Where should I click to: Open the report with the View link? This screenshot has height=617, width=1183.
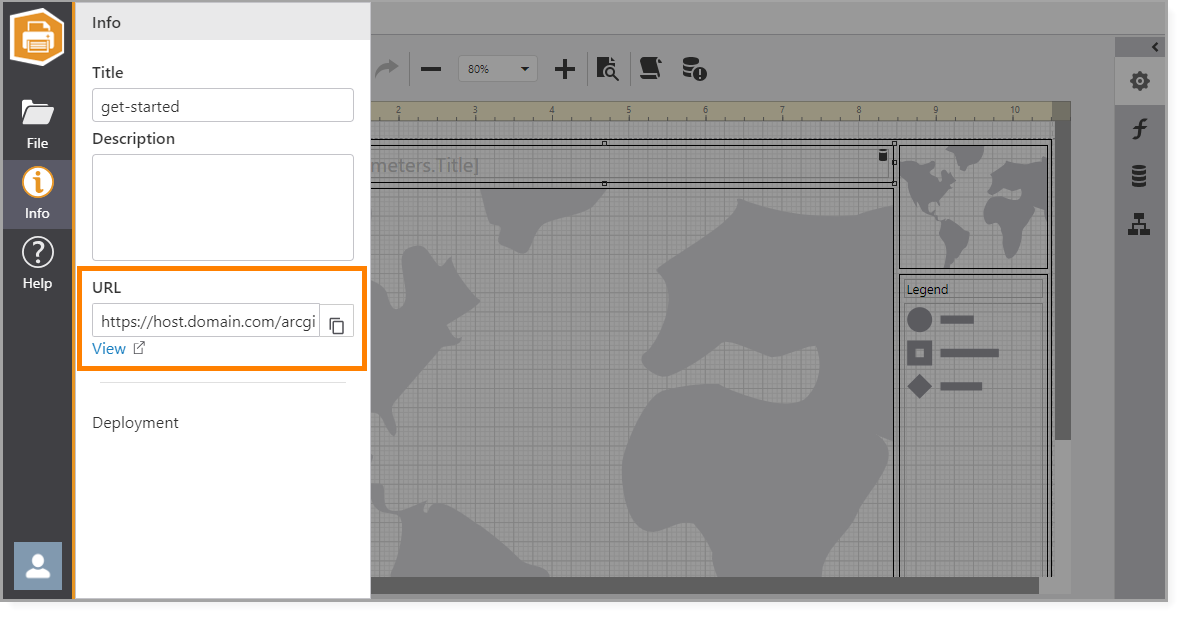tap(110, 348)
